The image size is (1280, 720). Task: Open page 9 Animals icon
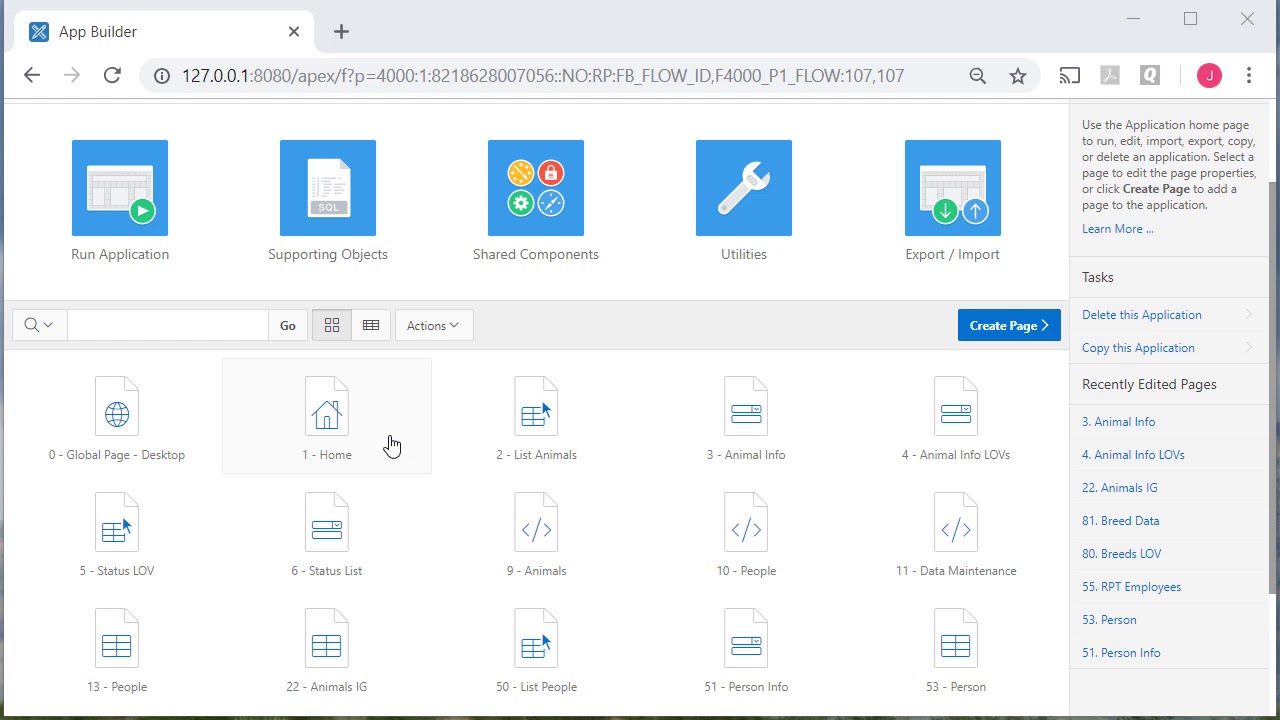click(536, 522)
